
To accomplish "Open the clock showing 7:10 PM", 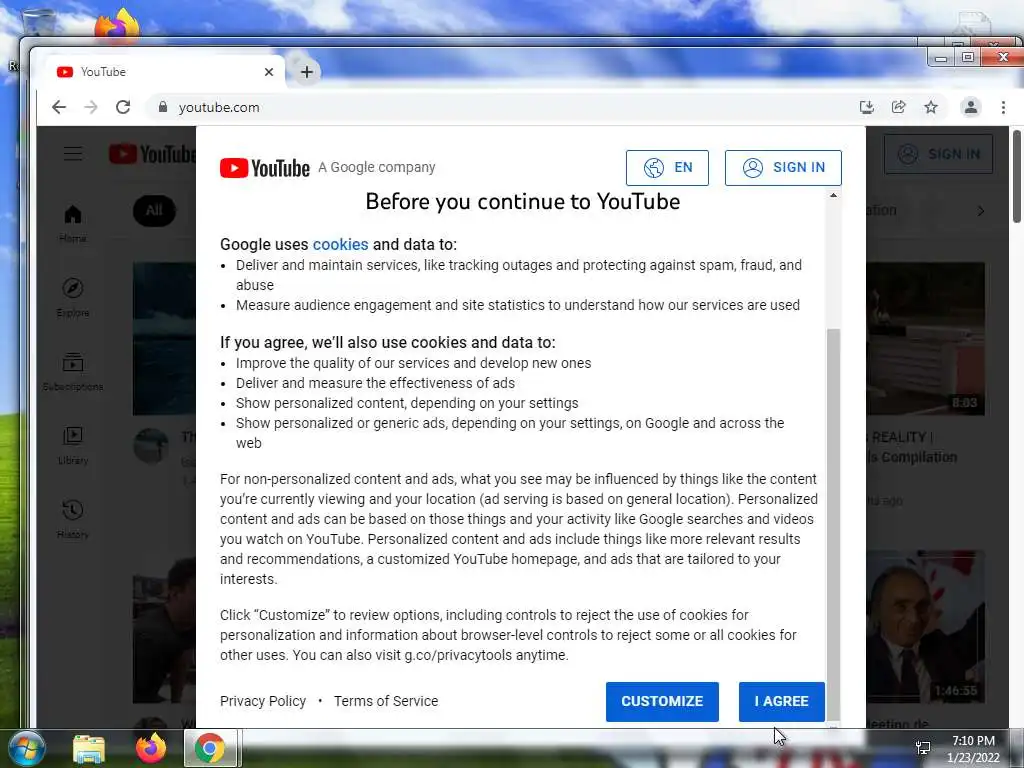I will [973, 749].
